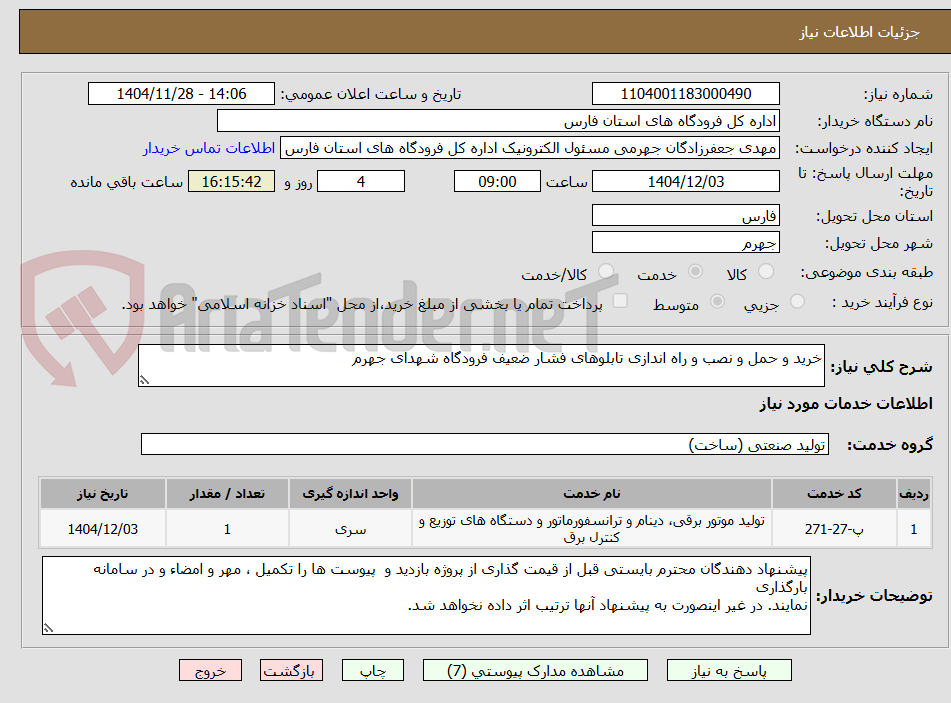Click the delivery province field فارس
This screenshot has width=951, height=703.
pos(685,216)
